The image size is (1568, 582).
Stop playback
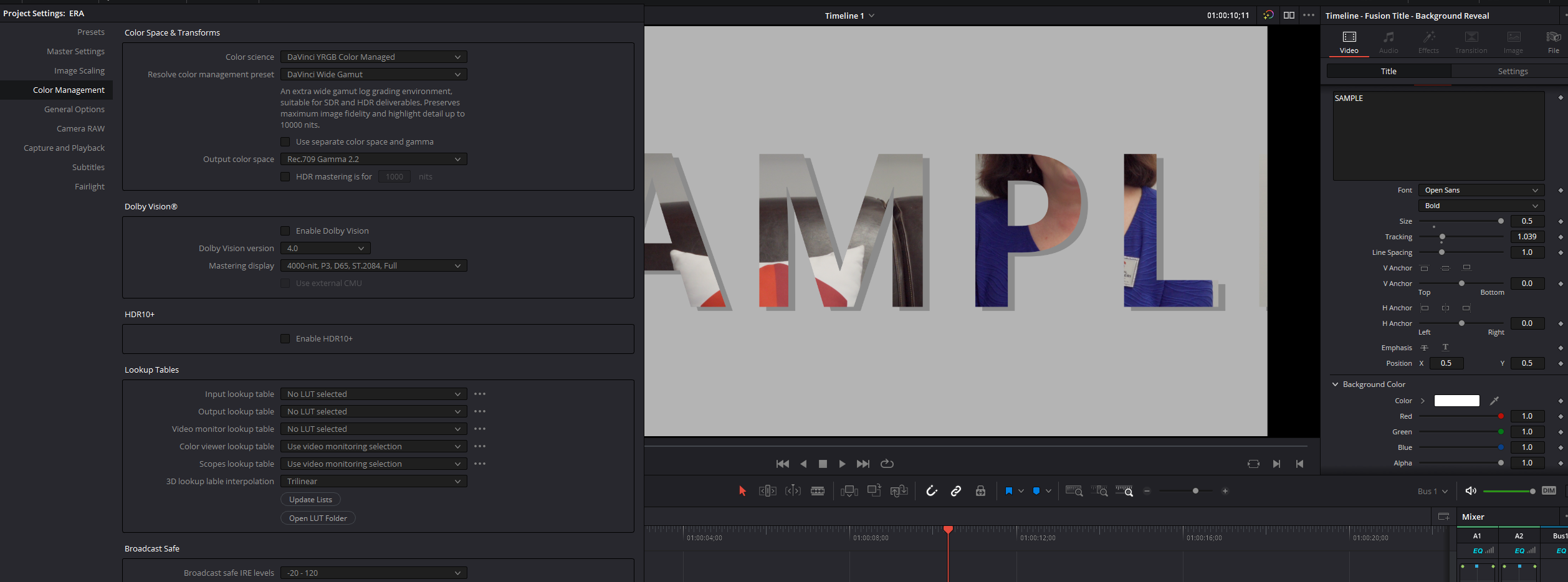(x=823, y=464)
